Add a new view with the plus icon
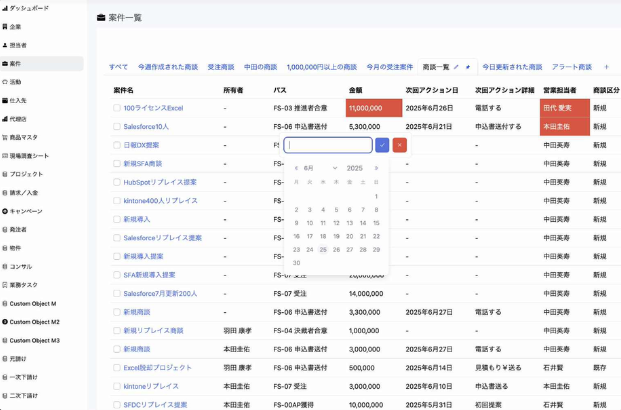Image resolution: width=621 pixels, height=410 pixels. tap(606, 67)
